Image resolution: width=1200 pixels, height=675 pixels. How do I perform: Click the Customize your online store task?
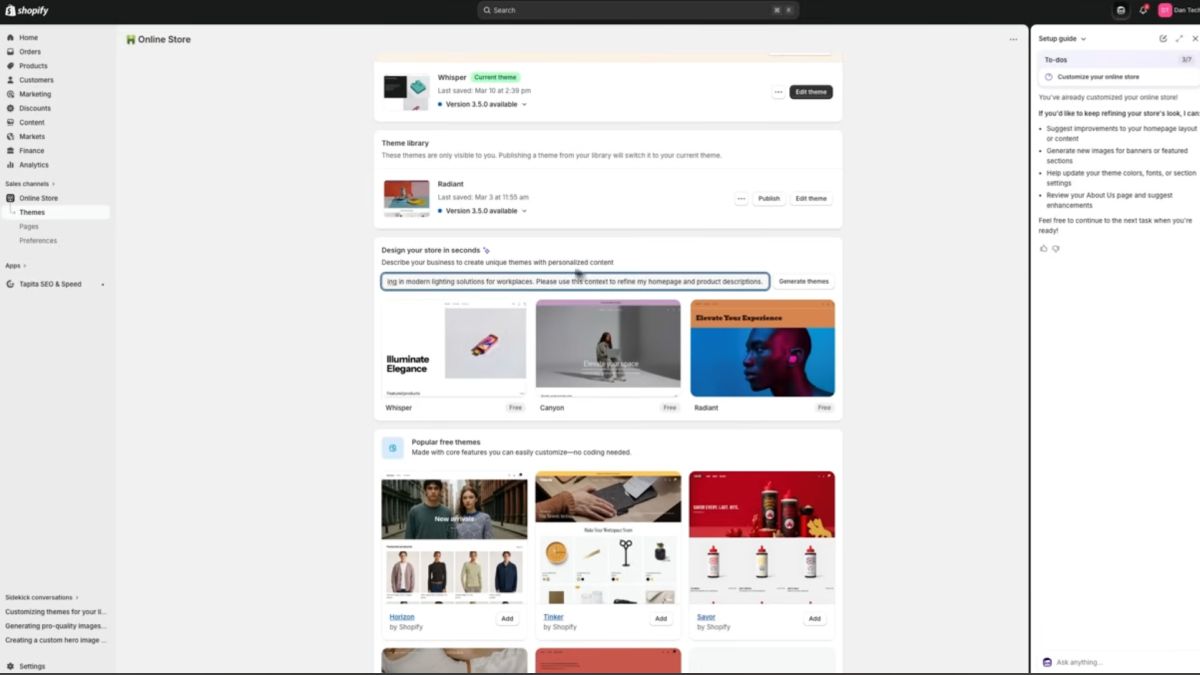(1098, 77)
